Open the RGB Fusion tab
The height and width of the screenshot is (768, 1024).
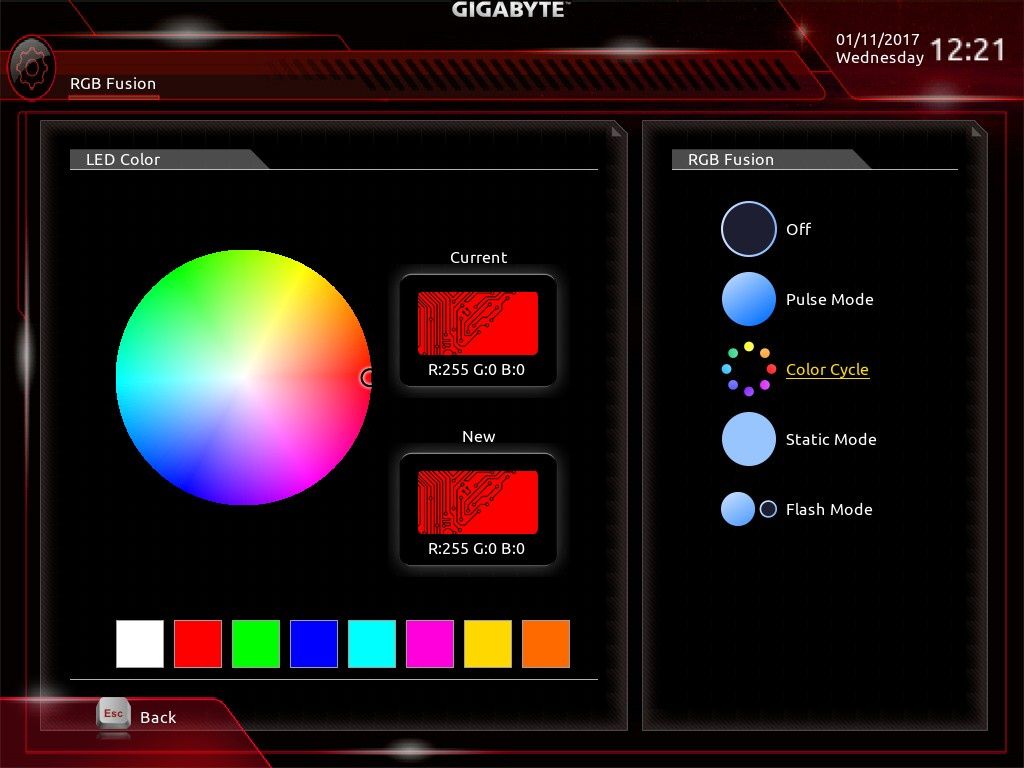(x=113, y=84)
